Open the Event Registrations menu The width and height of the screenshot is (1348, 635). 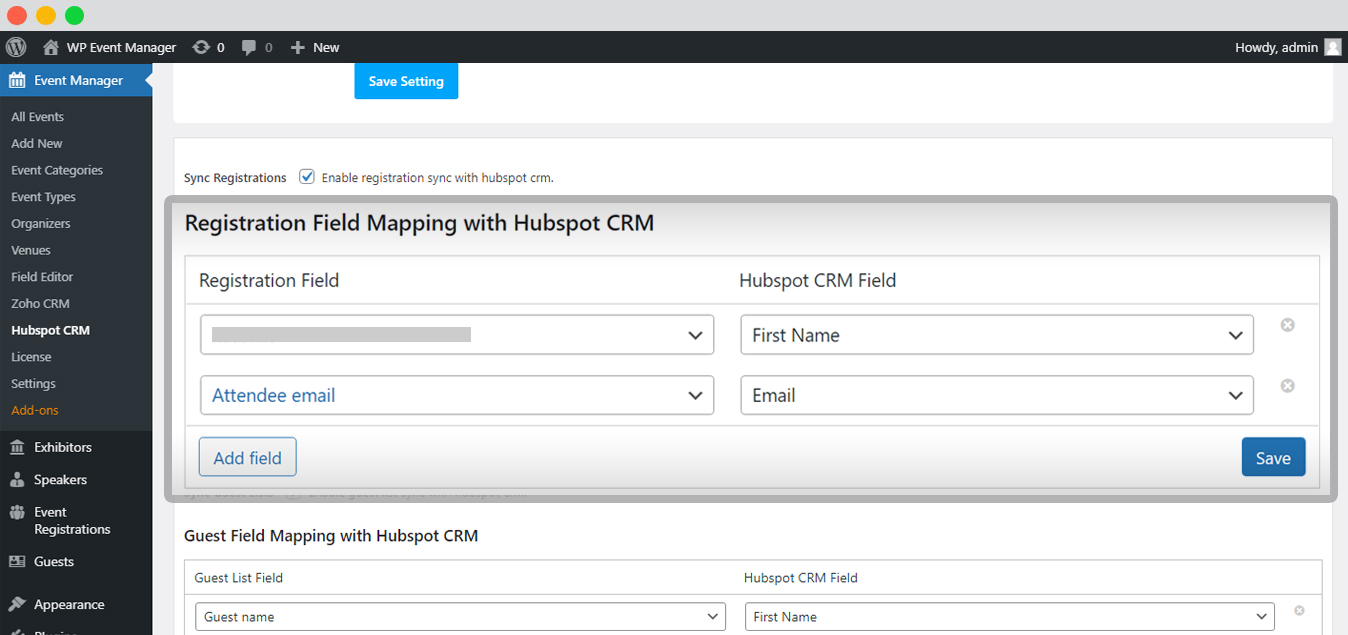pyautogui.click(x=76, y=521)
